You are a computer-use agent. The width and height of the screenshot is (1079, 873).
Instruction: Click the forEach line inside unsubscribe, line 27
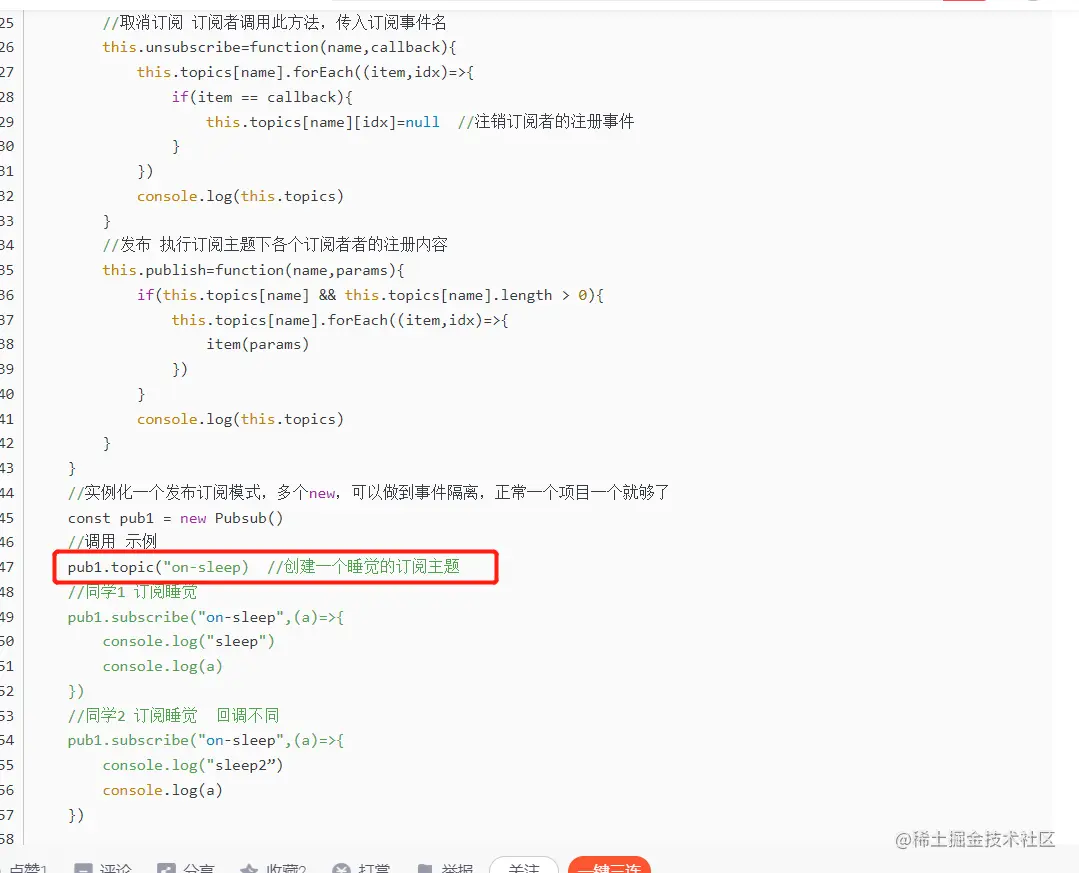[x=306, y=72]
